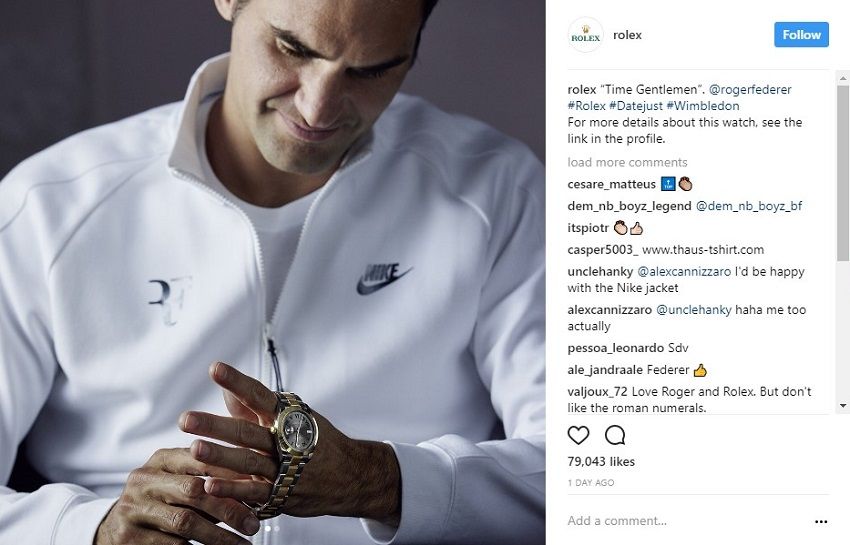Click the heart like icon
This screenshot has height=545, width=850.
[x=578, y=435]
